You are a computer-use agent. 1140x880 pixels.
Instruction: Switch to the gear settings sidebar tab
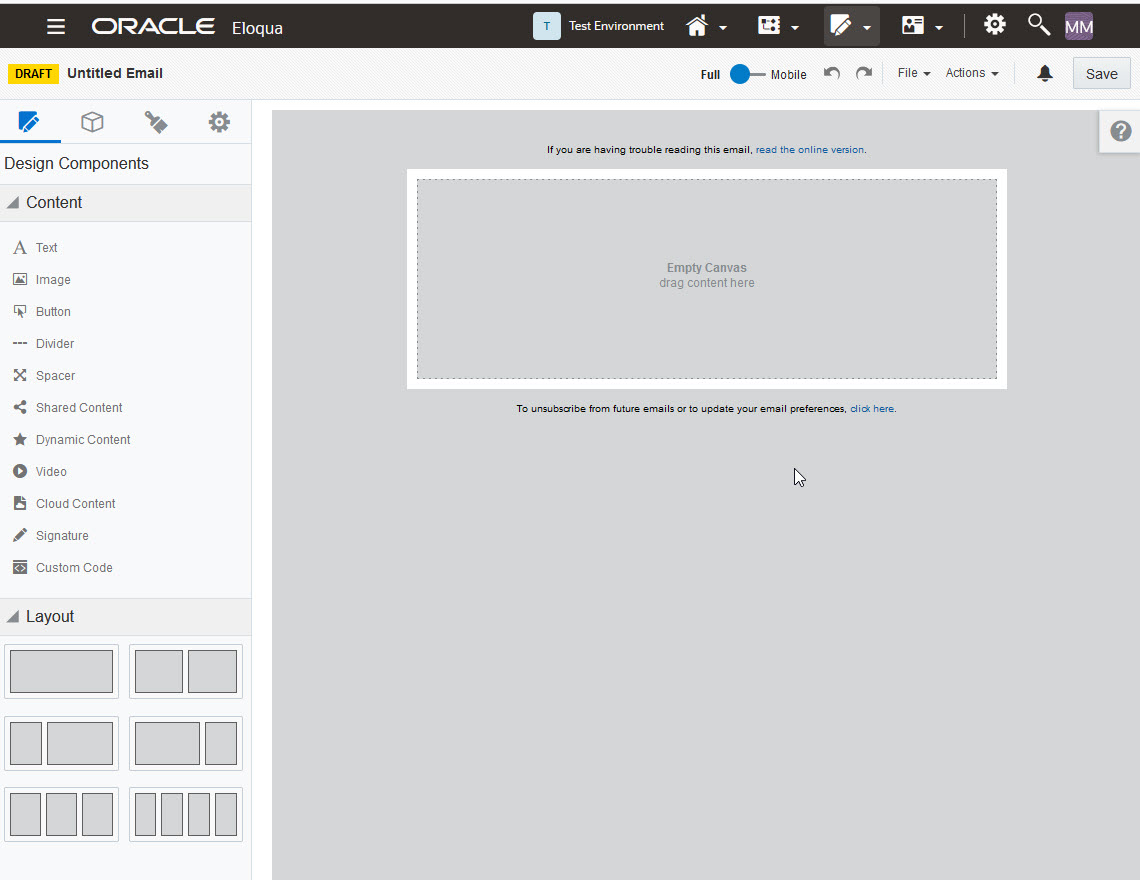(x=219, y=121)
